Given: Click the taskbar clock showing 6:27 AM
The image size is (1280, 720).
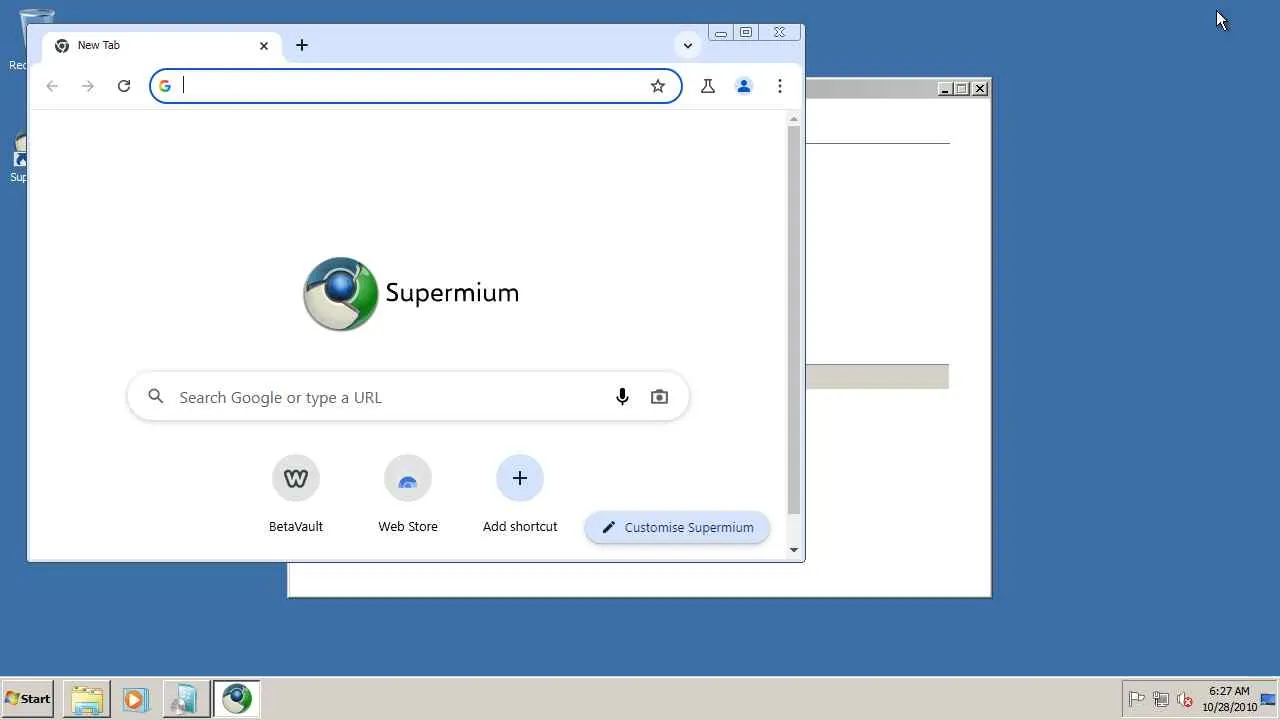Looking at the screenshot, I should (x=1229, y=699).
